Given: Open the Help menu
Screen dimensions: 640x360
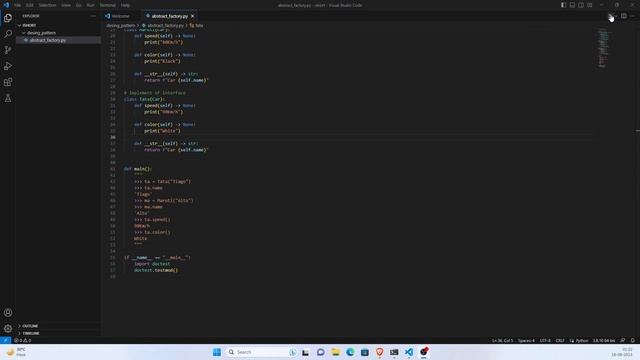Looking at the screenshot, I should point(125,5).
